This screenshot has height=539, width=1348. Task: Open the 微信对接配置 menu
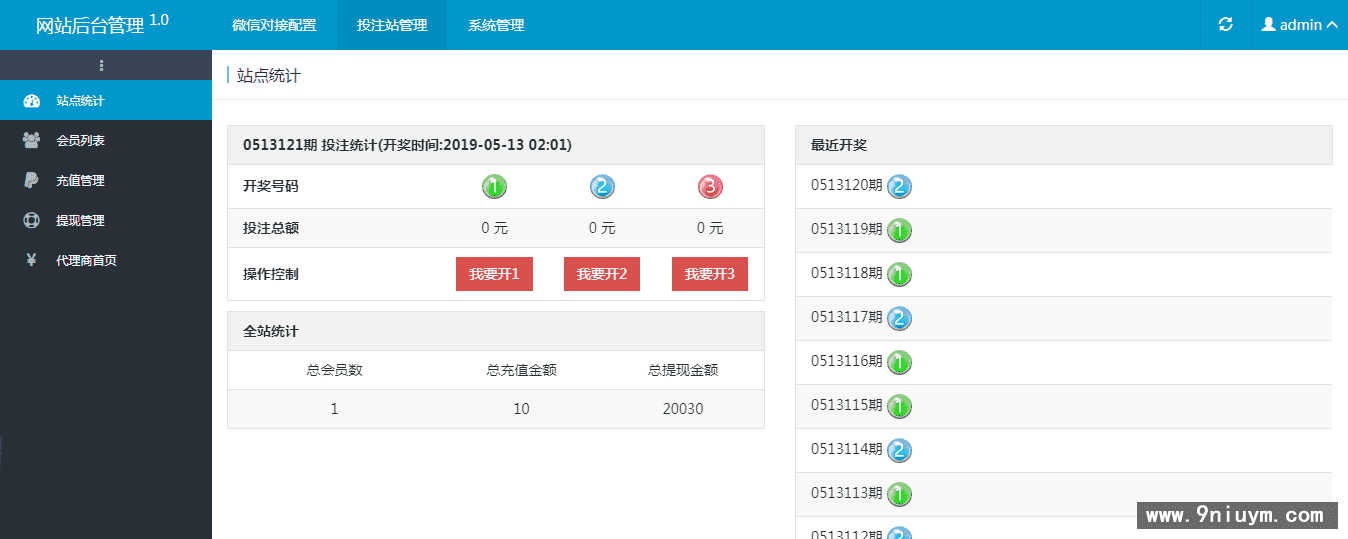click(x=274, y=25)
